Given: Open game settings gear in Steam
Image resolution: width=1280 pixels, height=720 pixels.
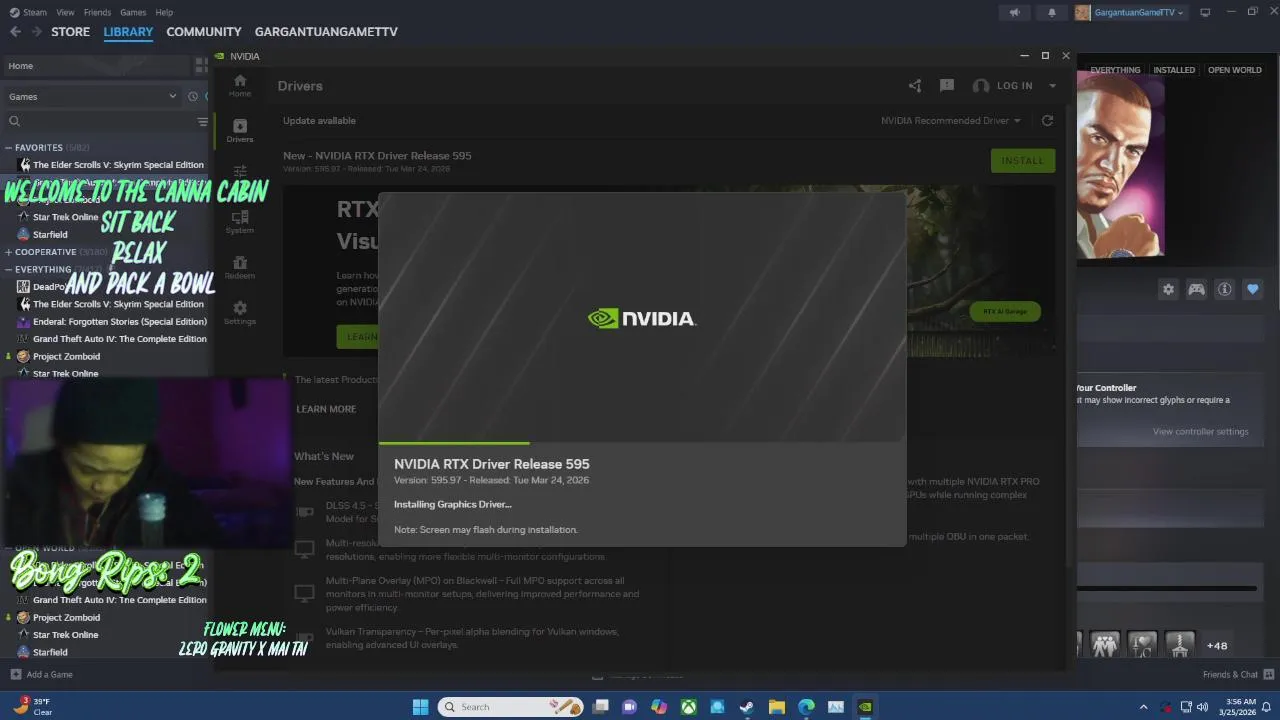Looking at the screenshot, I should [1168, 289].
